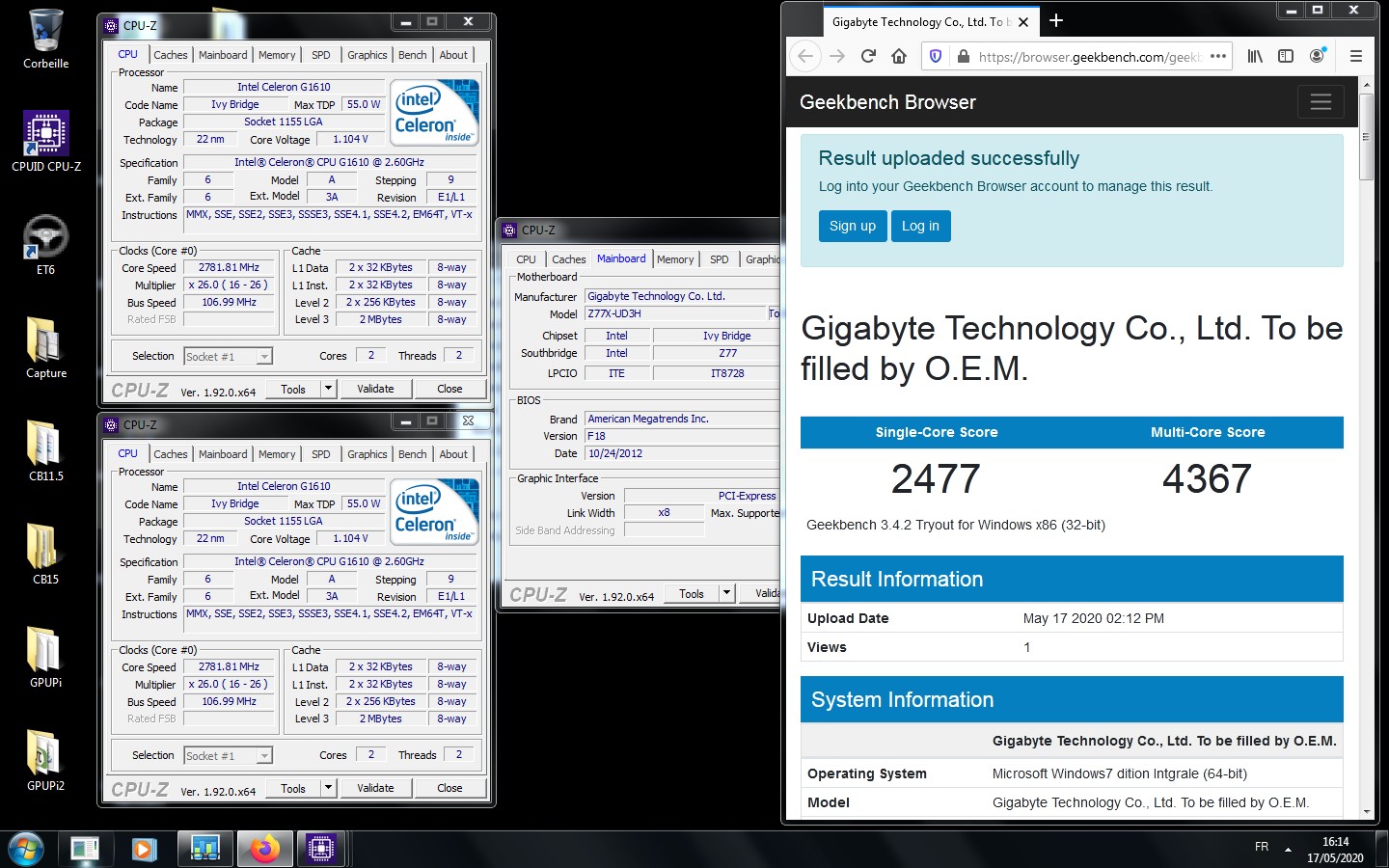The height and width of the screenshot is (868, 1389).
Task: Open the tracking protection shield icon
Action: [x=935, y=57]
